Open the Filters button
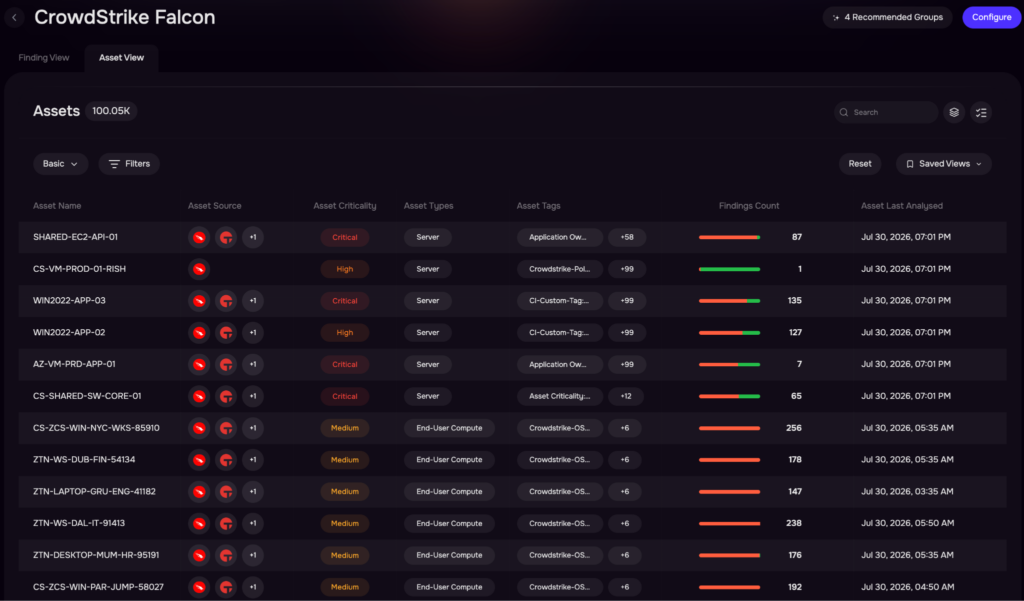Viewport: 1024px width, 601px height. click(129, 164)
